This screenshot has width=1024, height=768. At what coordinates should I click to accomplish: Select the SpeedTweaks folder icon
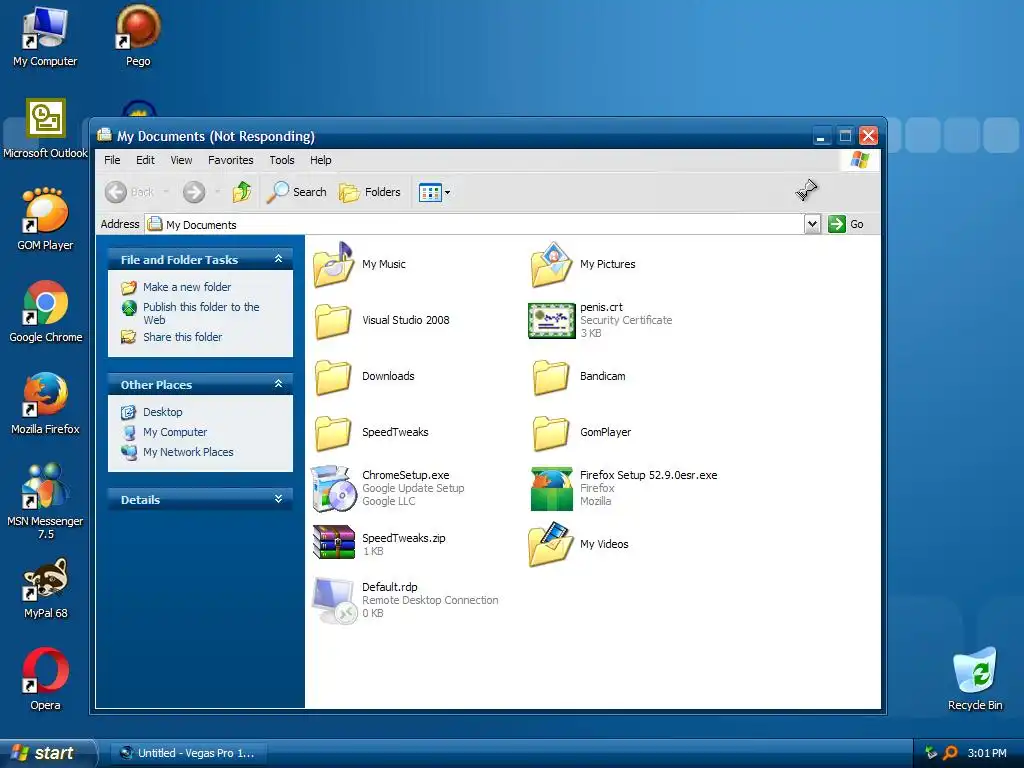[x=334, y=433]
